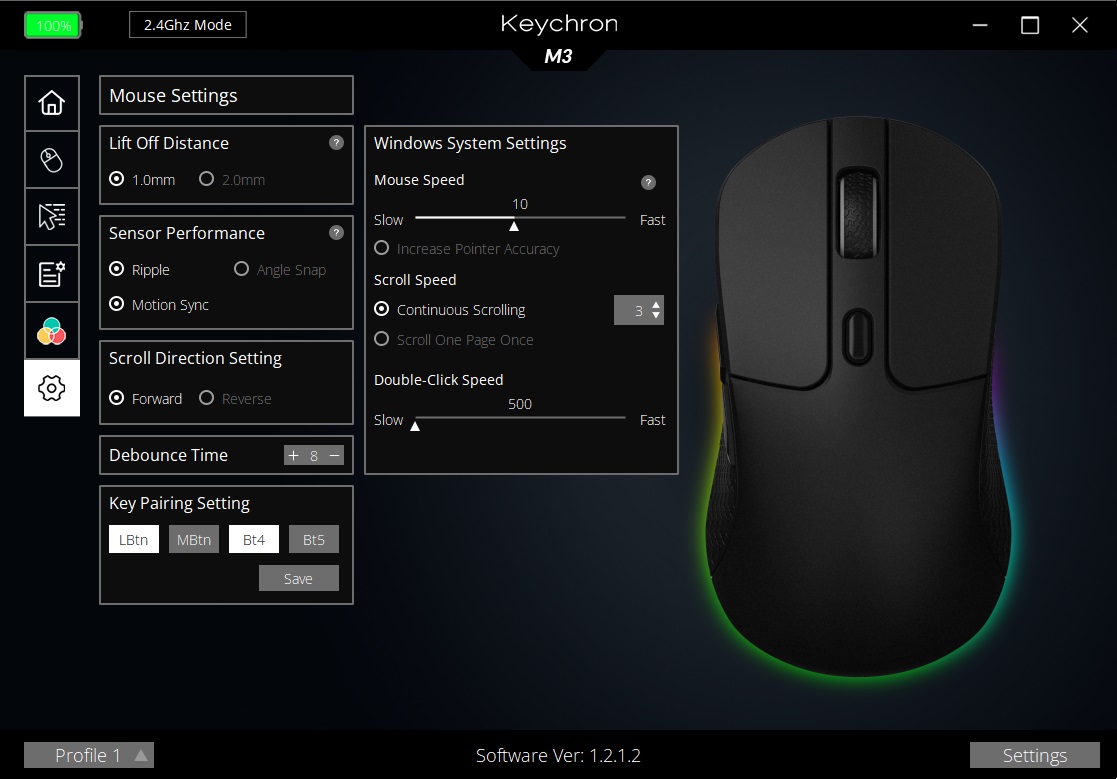
Task: Expand the Profile 1 selector
Action: (x=89, y=755)
